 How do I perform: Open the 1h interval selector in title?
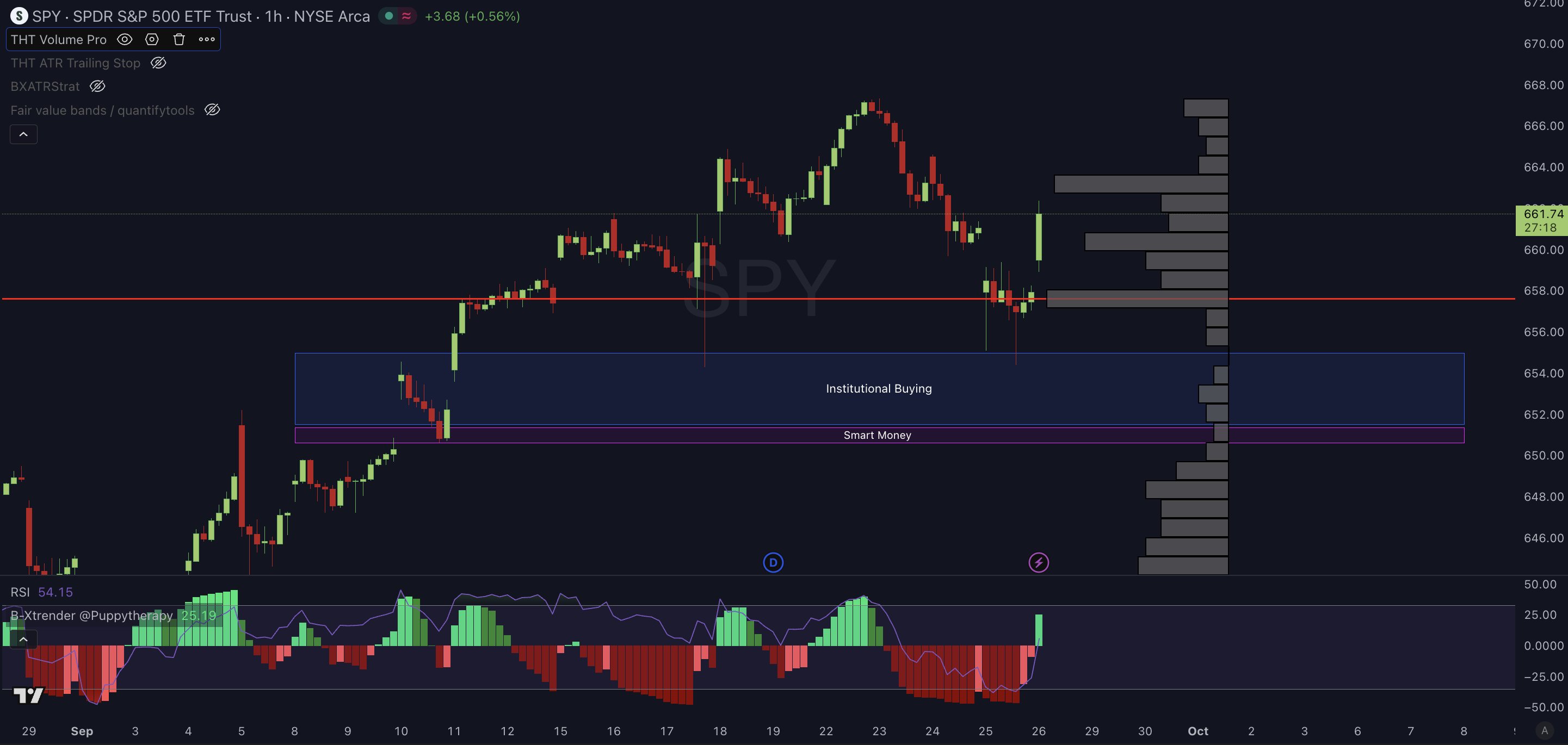273,16
